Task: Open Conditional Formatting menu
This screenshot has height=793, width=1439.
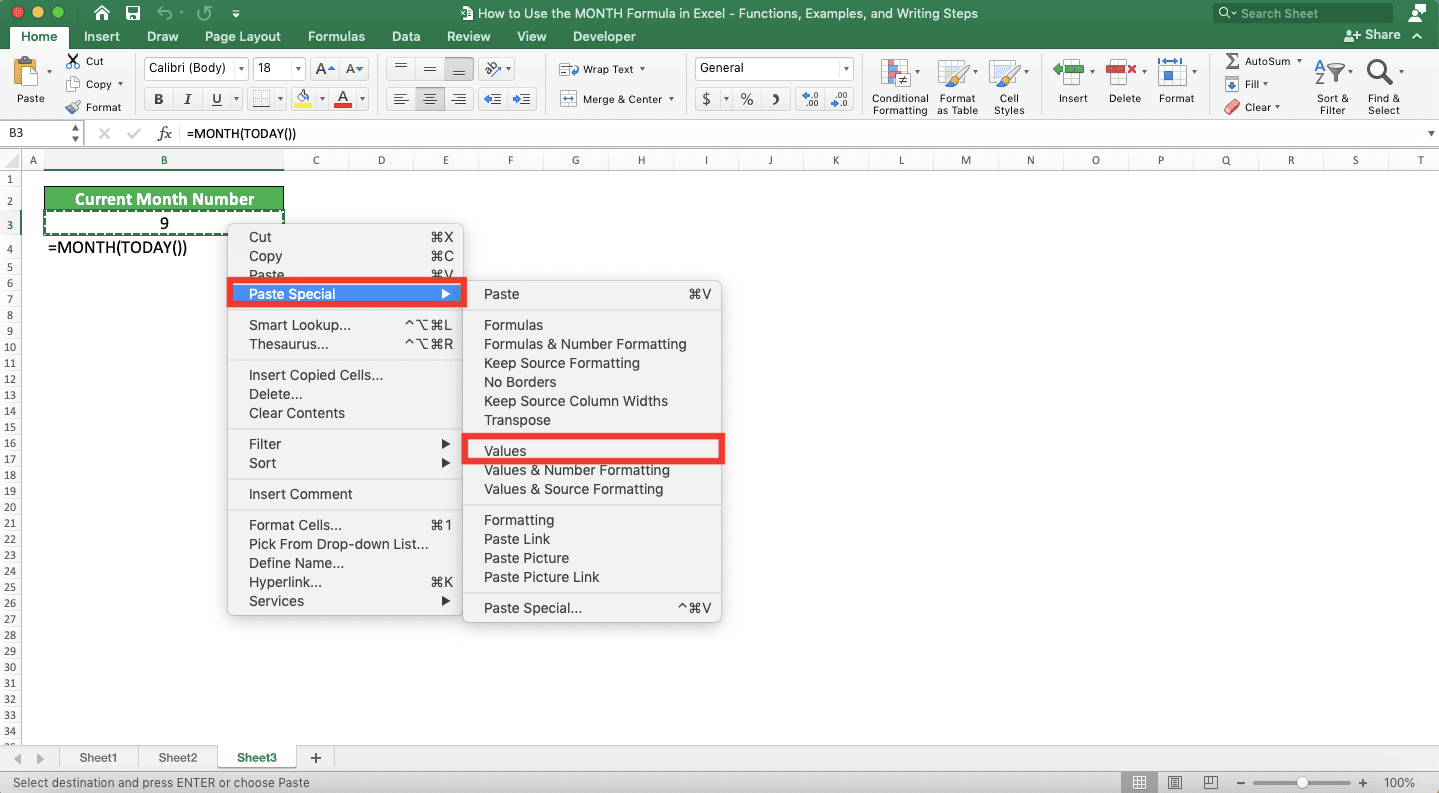Action: tap(900, 86)
